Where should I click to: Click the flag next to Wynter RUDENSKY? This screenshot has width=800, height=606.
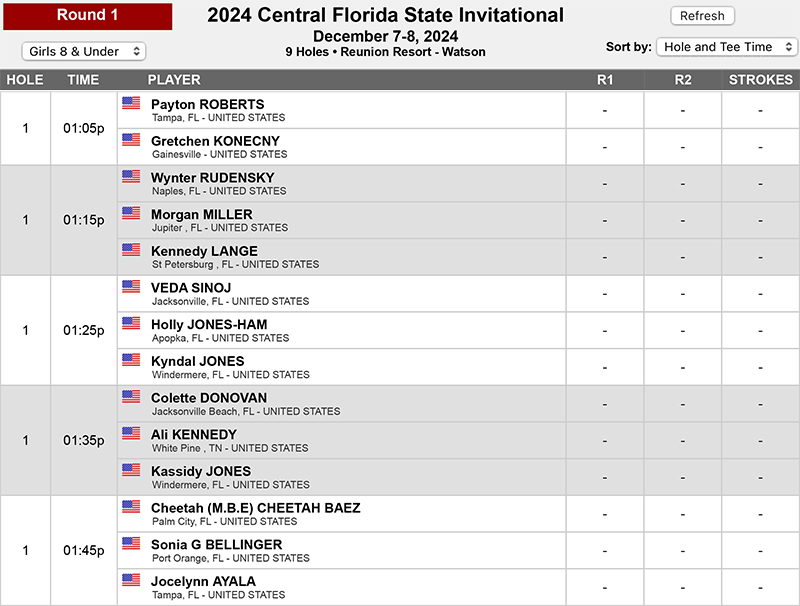coord(131,176)
